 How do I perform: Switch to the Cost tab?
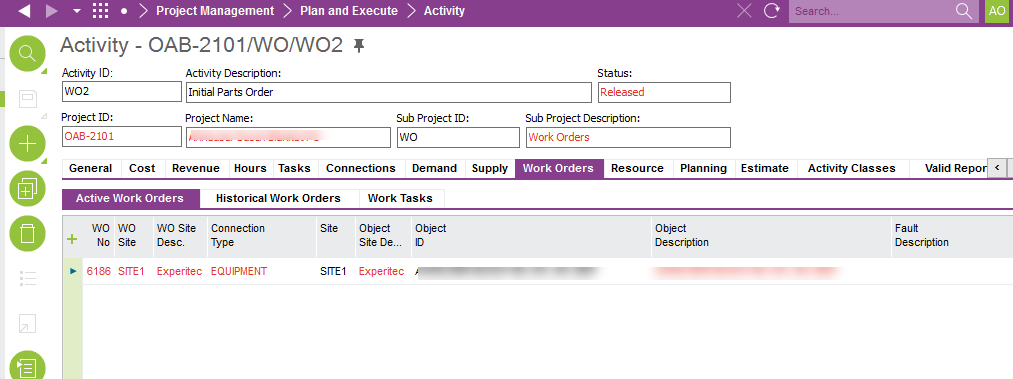click(x=142, y=169)
